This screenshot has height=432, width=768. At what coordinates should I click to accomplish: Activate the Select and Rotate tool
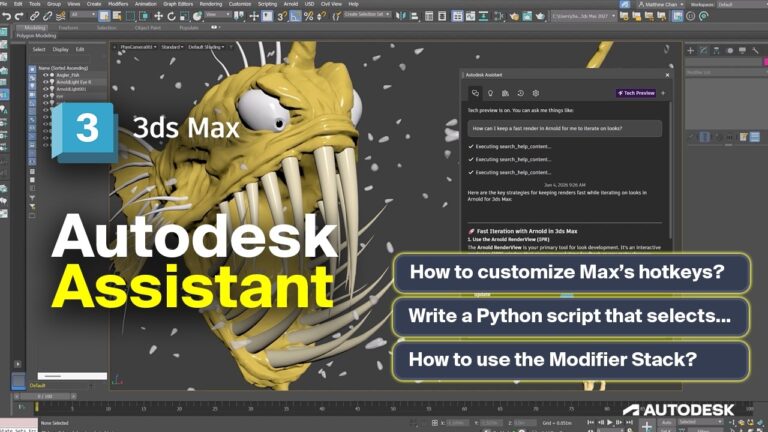[171, 16]
